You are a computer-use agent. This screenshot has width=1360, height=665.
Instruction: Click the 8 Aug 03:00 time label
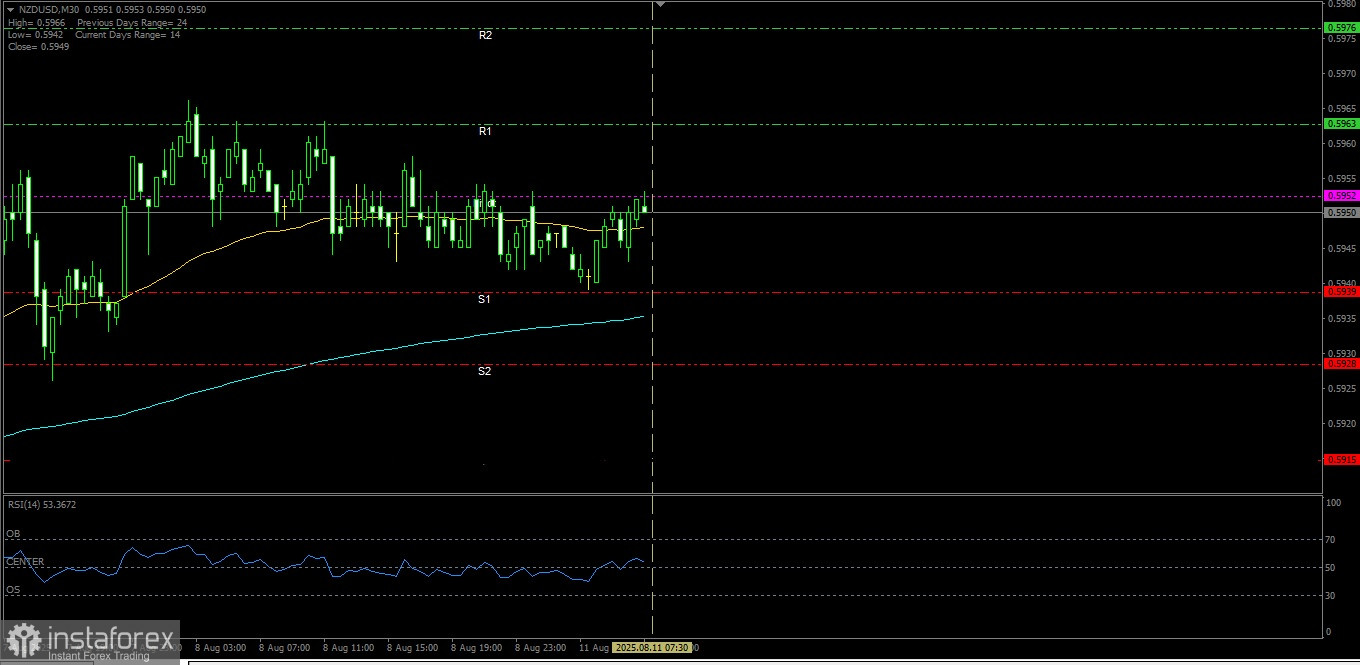point(220,648)
